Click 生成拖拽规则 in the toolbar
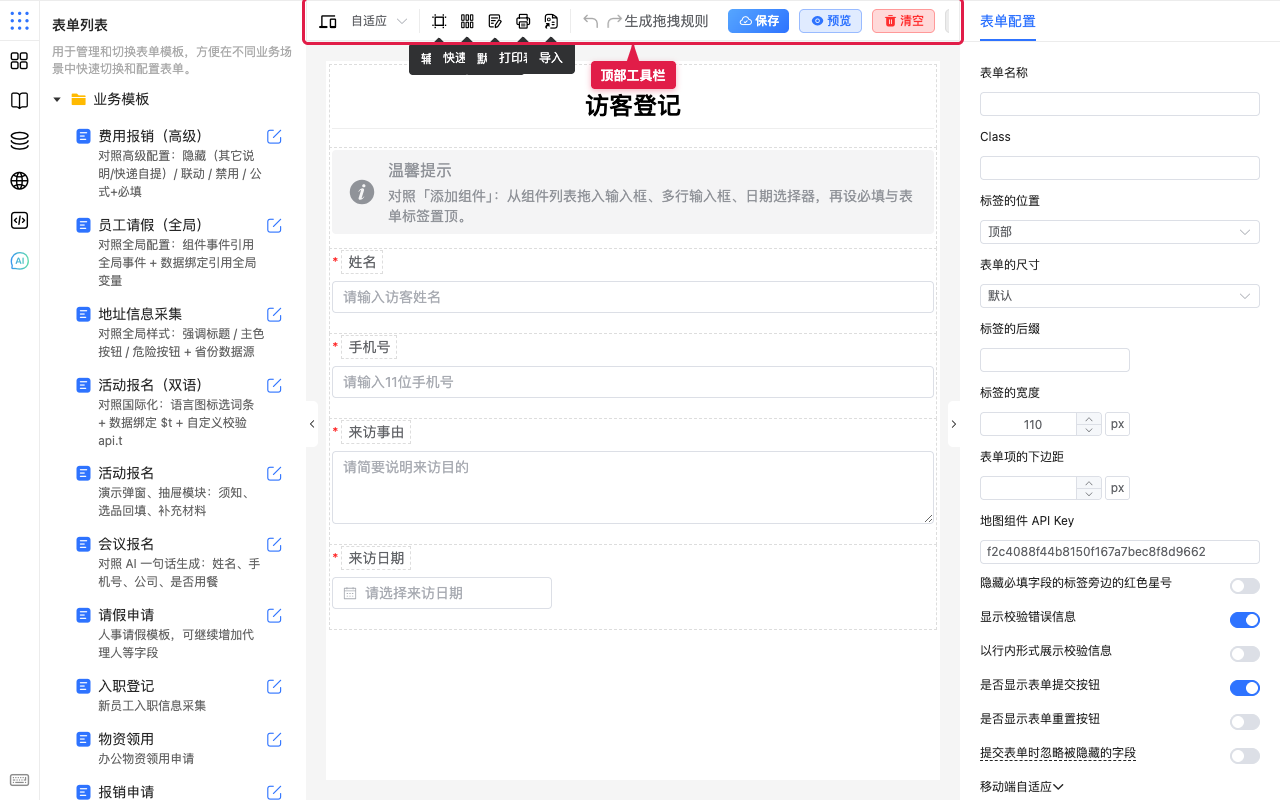Viewport: 1280px width, 800px height. [x=666, y=21]
